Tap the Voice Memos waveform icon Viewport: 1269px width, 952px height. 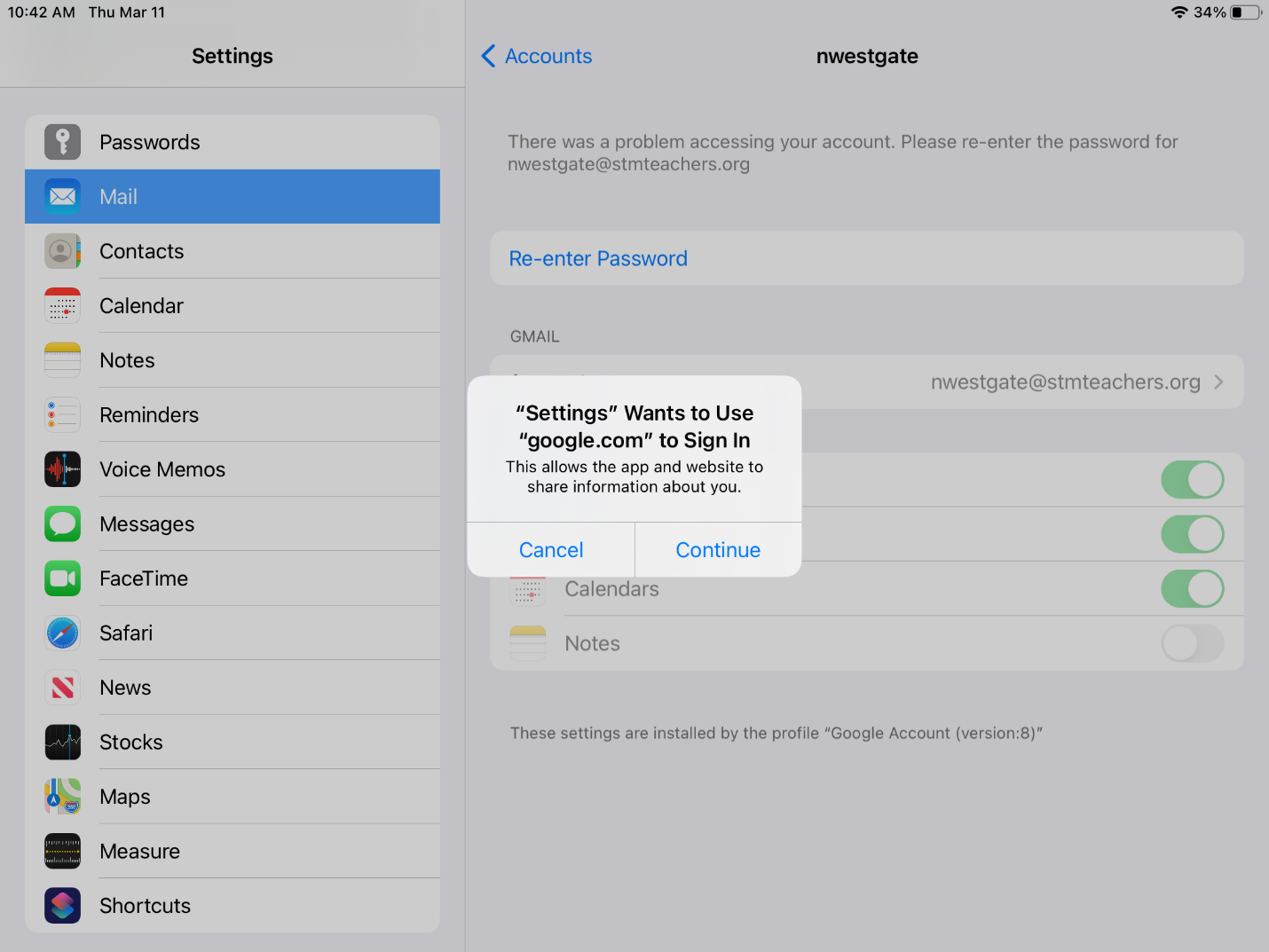pos(62,469)
